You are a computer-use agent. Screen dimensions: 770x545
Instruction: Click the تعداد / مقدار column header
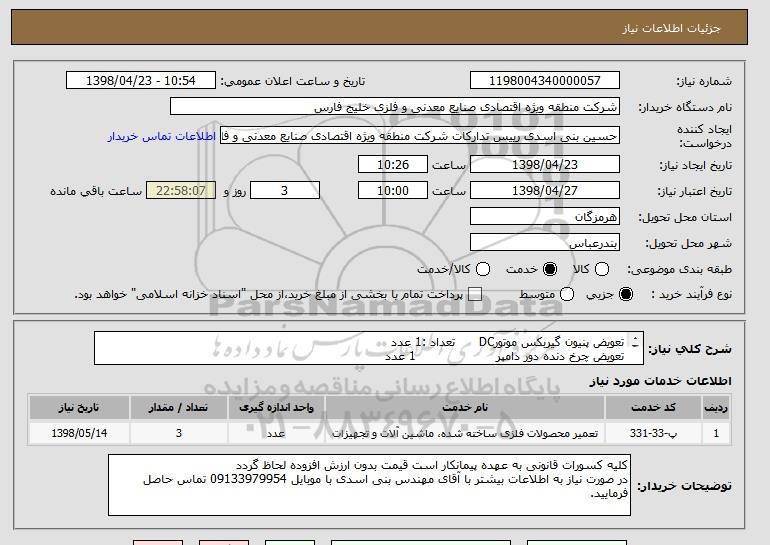pos(179,407)
